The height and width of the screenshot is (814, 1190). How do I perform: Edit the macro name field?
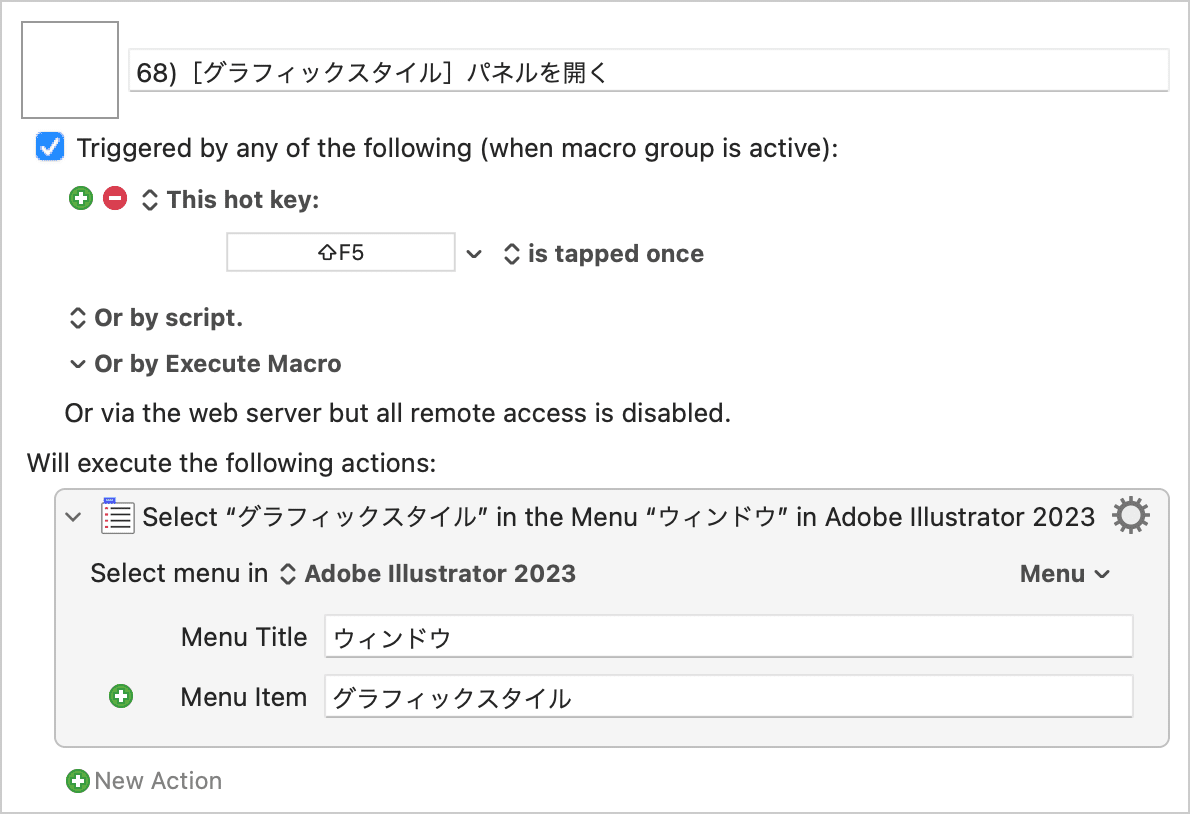pos(649,71)
